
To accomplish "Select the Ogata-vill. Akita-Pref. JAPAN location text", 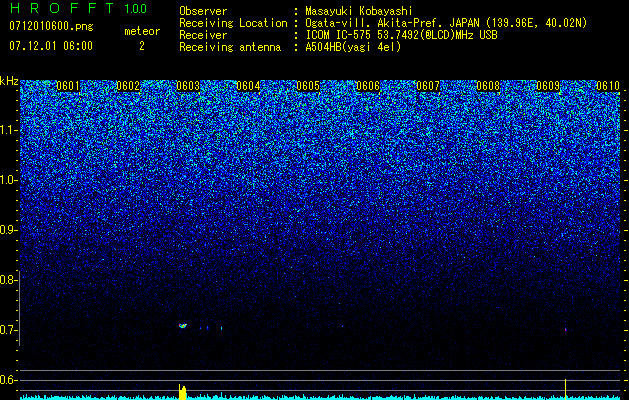I will pyautogui.click(x=446, y=23).
